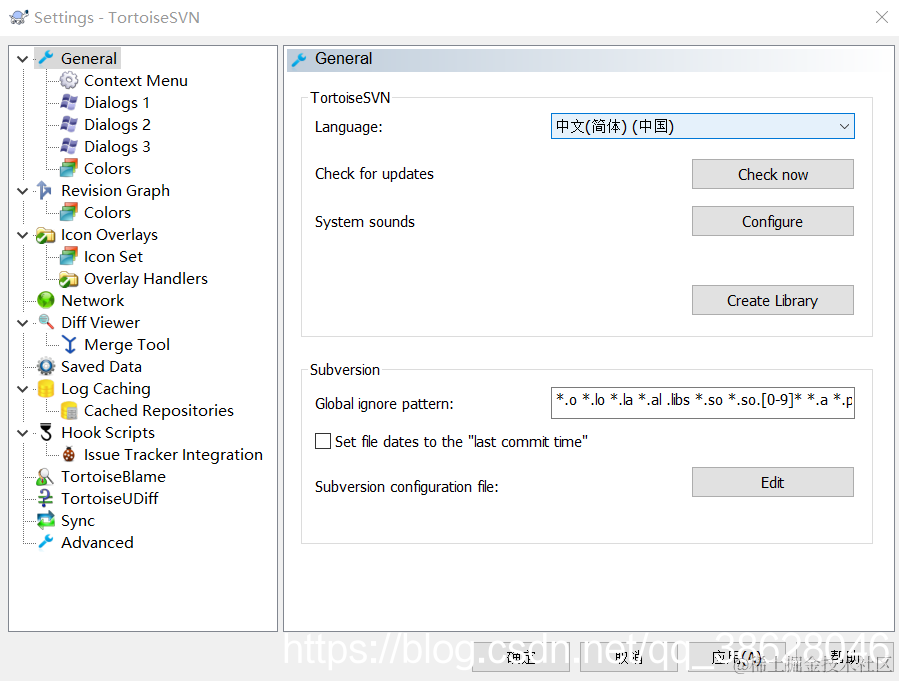Click the TortoiseSVN turtle title bar icon
Screen dimensions: 899x681
(x=19, y=17)
